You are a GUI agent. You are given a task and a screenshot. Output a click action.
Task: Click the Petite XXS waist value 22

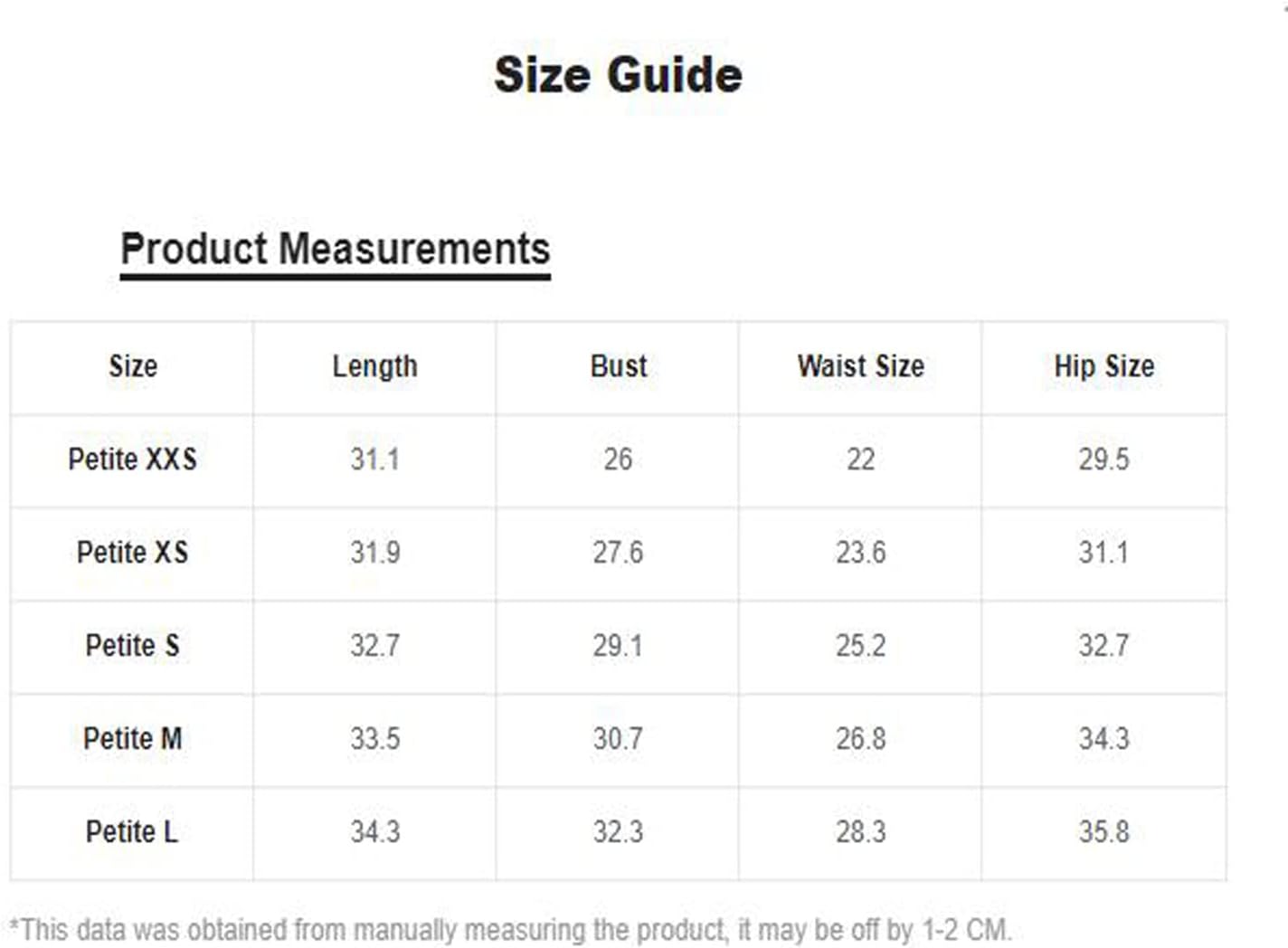[861, 460]
